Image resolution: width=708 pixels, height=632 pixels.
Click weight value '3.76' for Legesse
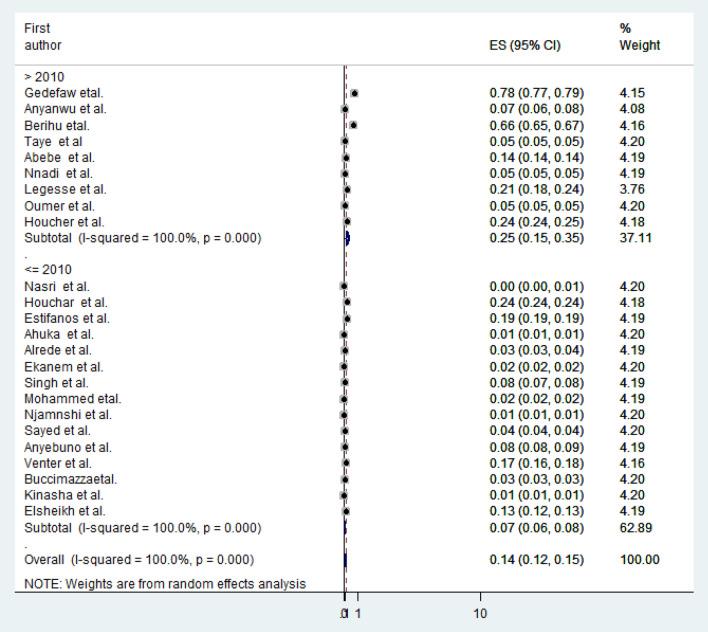pos(632,190)
